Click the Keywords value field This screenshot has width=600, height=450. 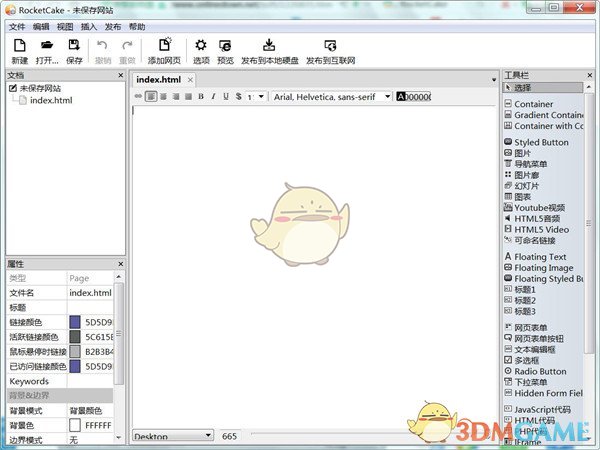[x=90, y=381]
